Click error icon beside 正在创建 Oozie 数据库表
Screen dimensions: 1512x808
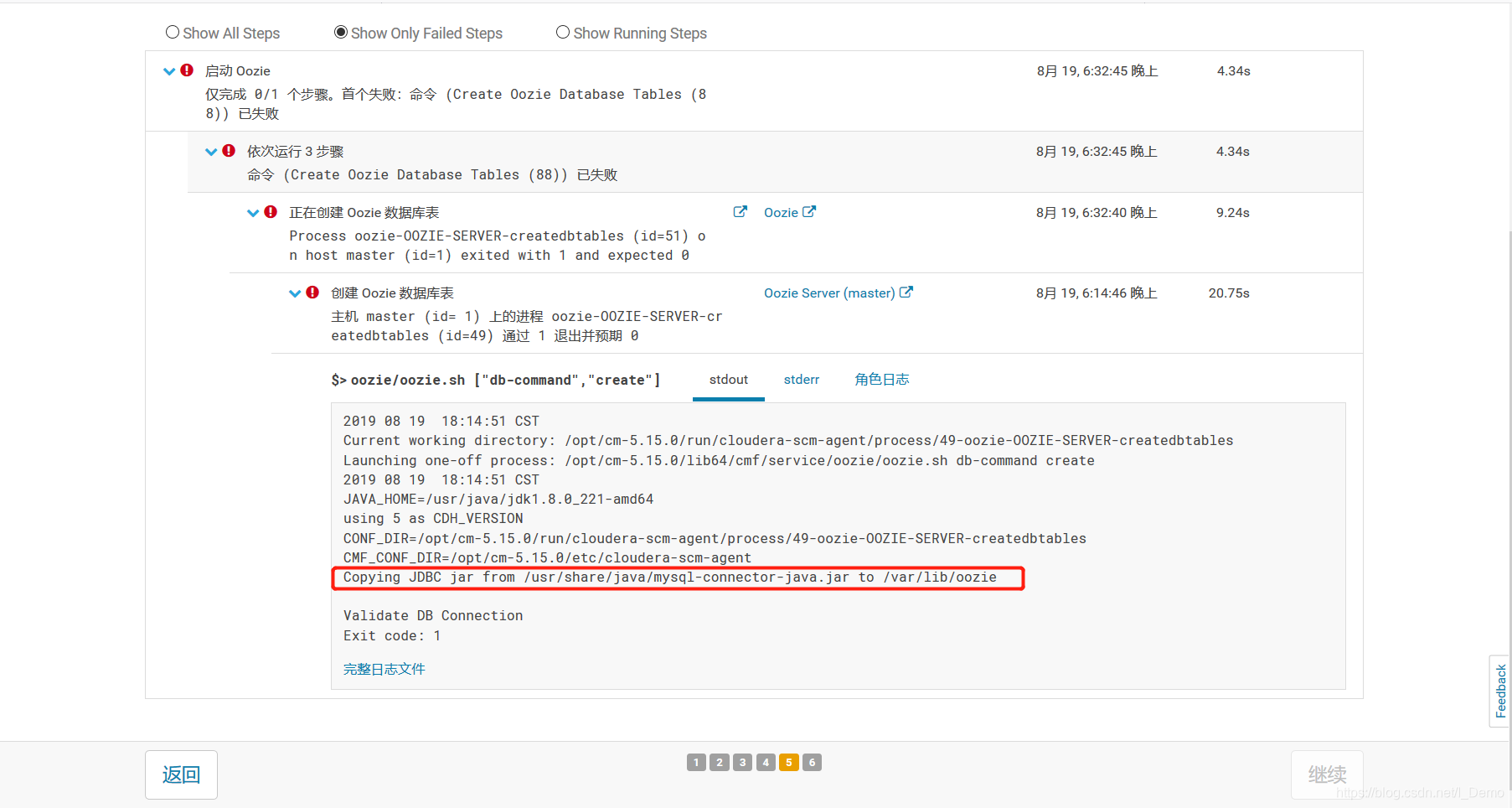[271, 212]
